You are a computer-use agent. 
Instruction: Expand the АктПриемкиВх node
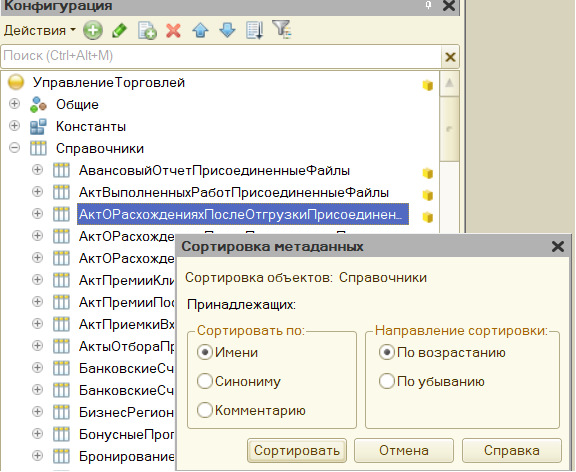point(37,324)
